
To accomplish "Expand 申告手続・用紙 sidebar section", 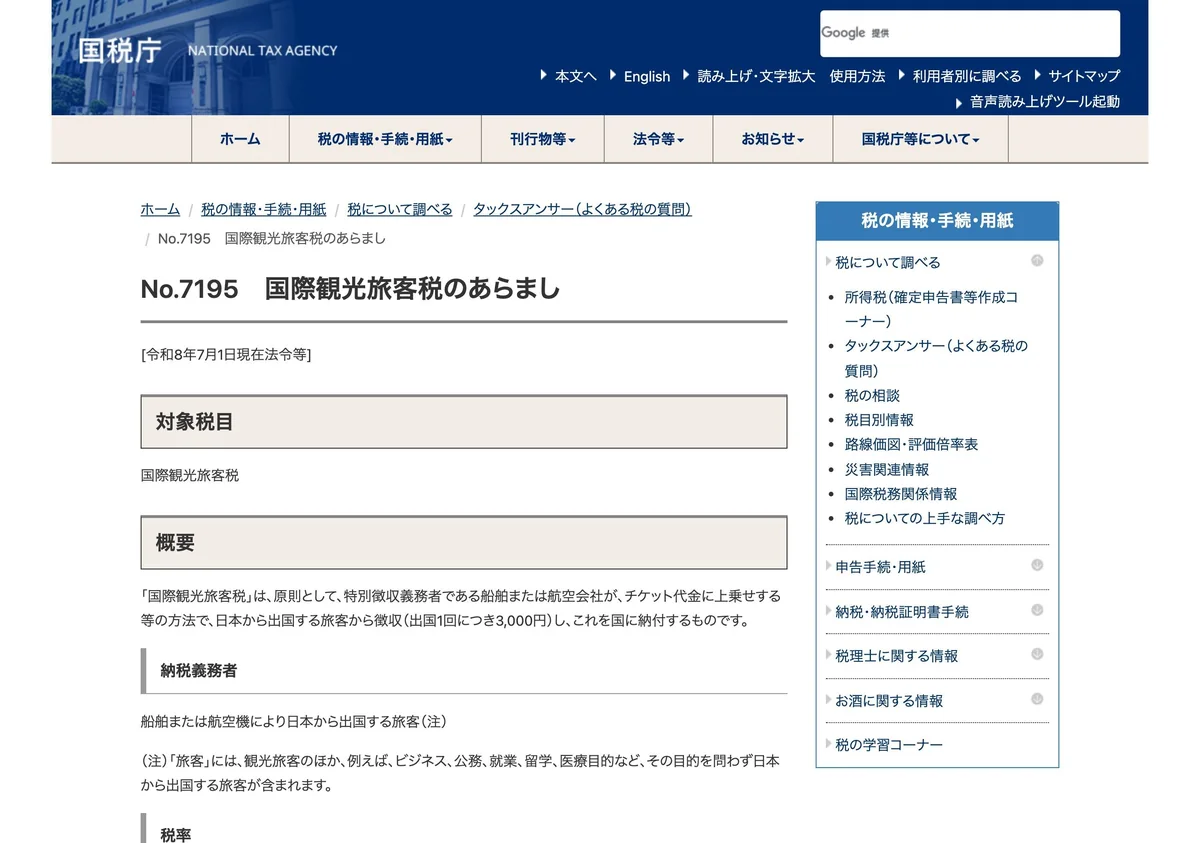I will [x=880, y=567].
